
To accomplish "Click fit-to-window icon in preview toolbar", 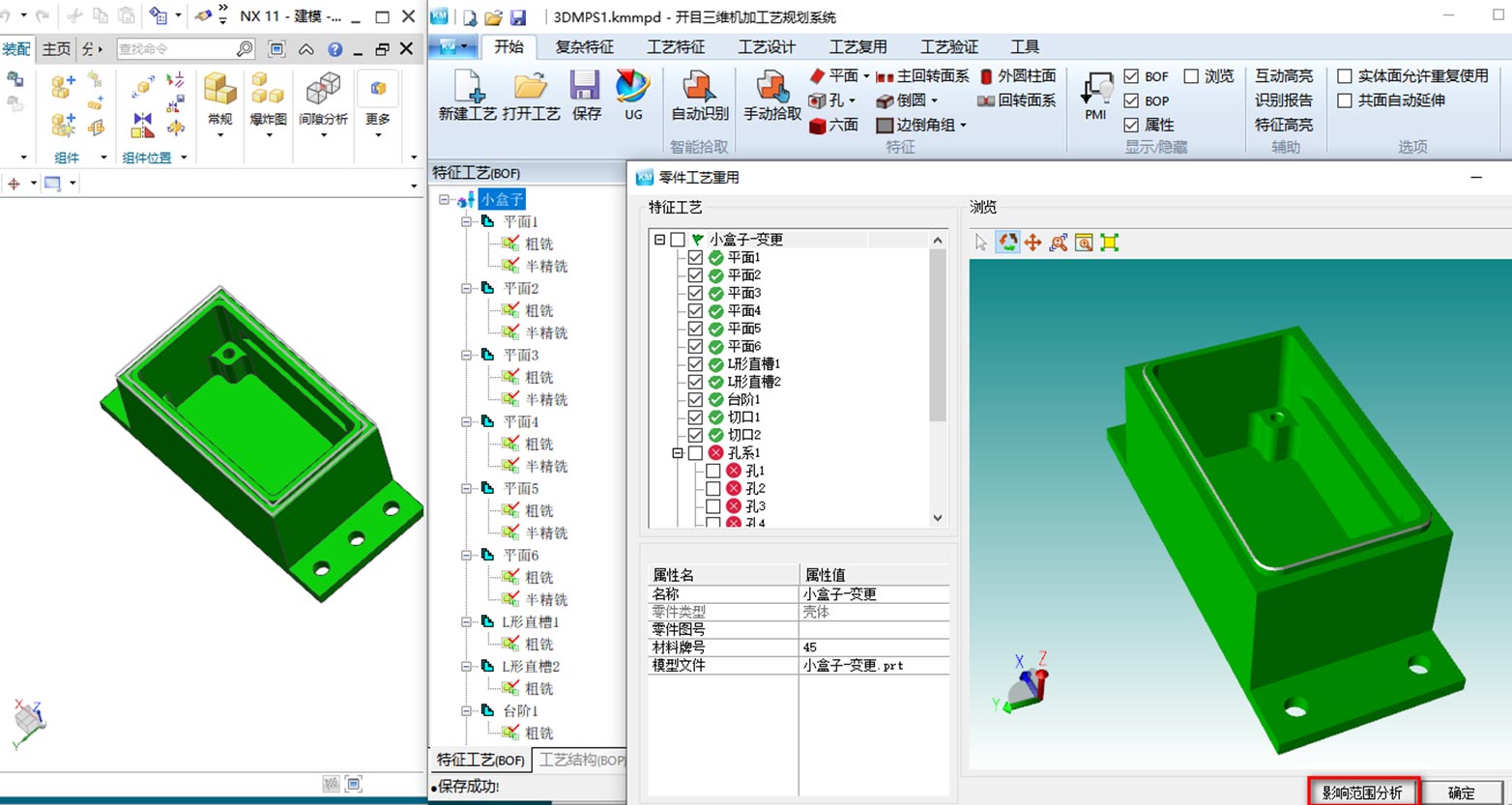I will 1109,243.
